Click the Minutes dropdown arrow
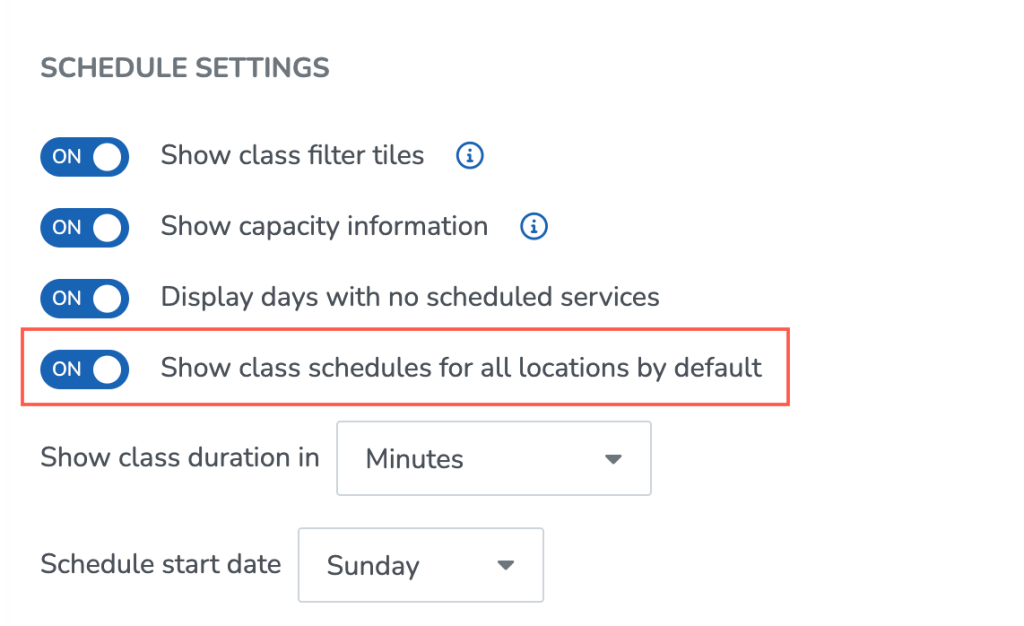Viewport: 1024px width, 626px height. pyautogui.click(x=613, y=459)
